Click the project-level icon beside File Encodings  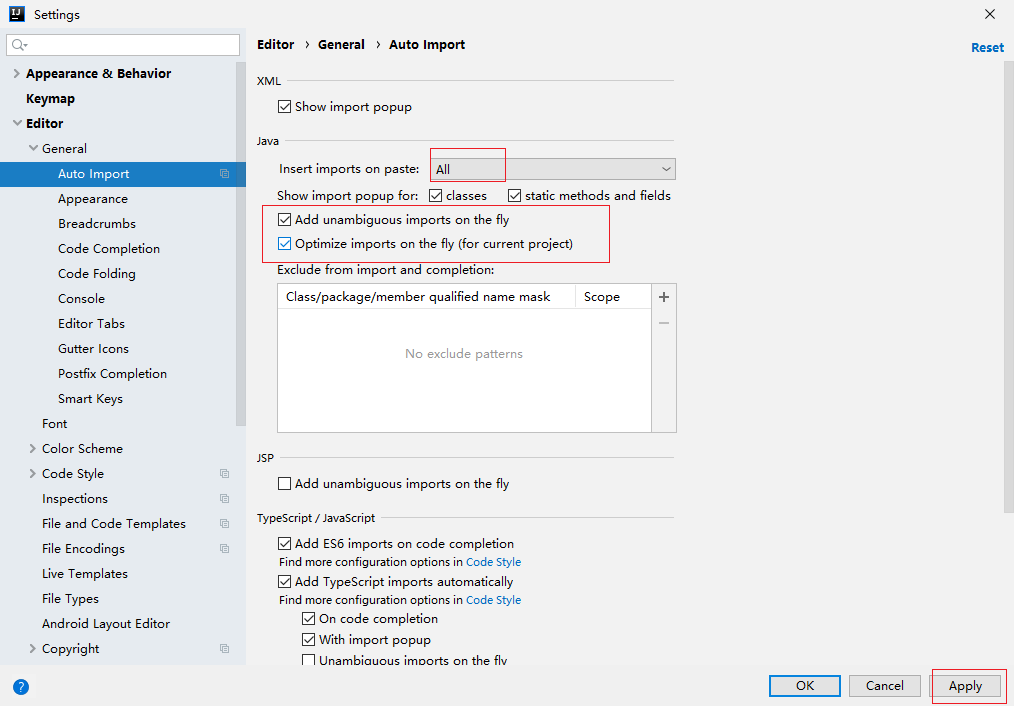click(224, 549)
